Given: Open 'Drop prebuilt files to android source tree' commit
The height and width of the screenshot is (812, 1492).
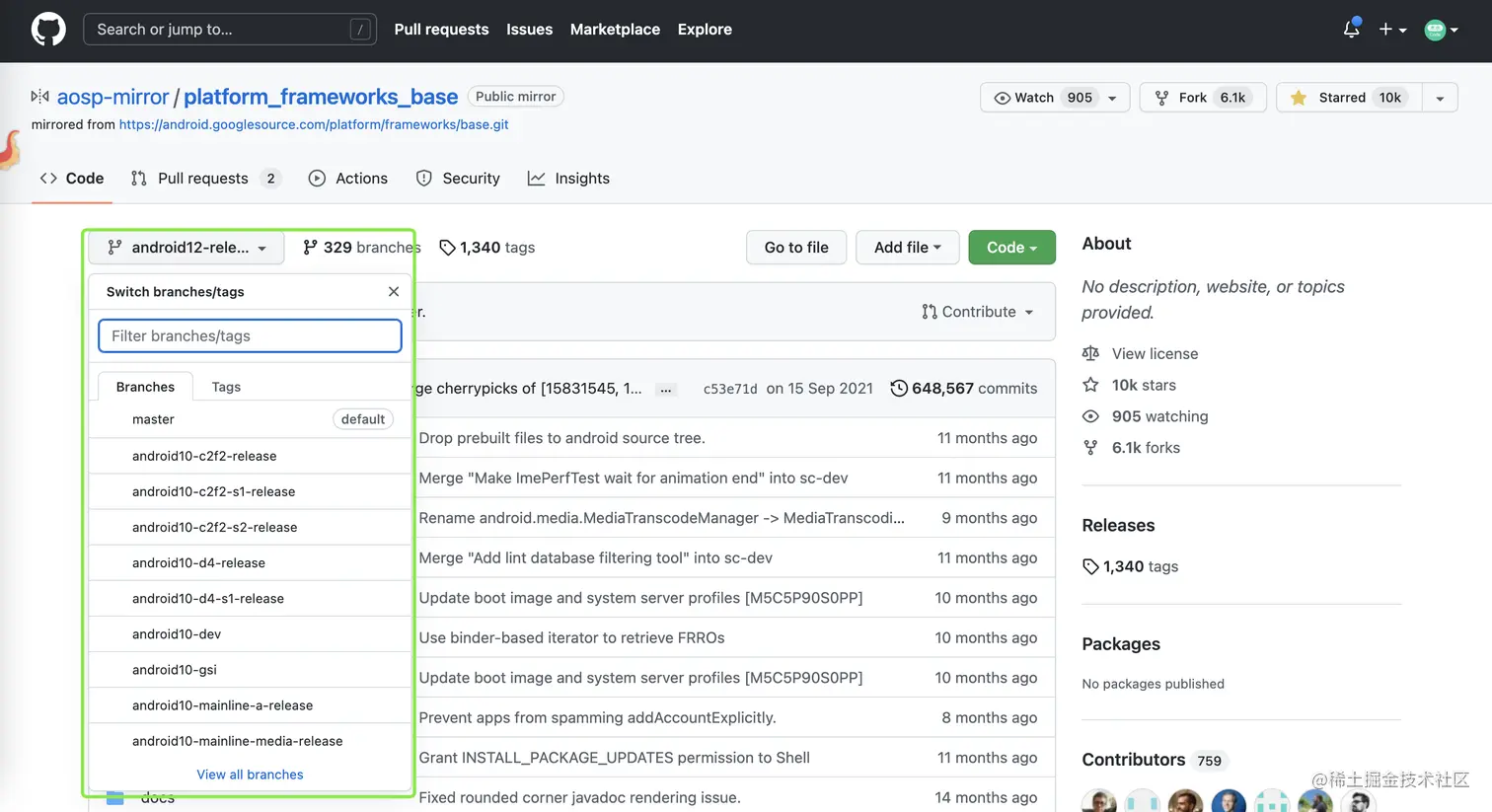Looking at the screenshot, I should pyautogui.click(x=561, y=438).
